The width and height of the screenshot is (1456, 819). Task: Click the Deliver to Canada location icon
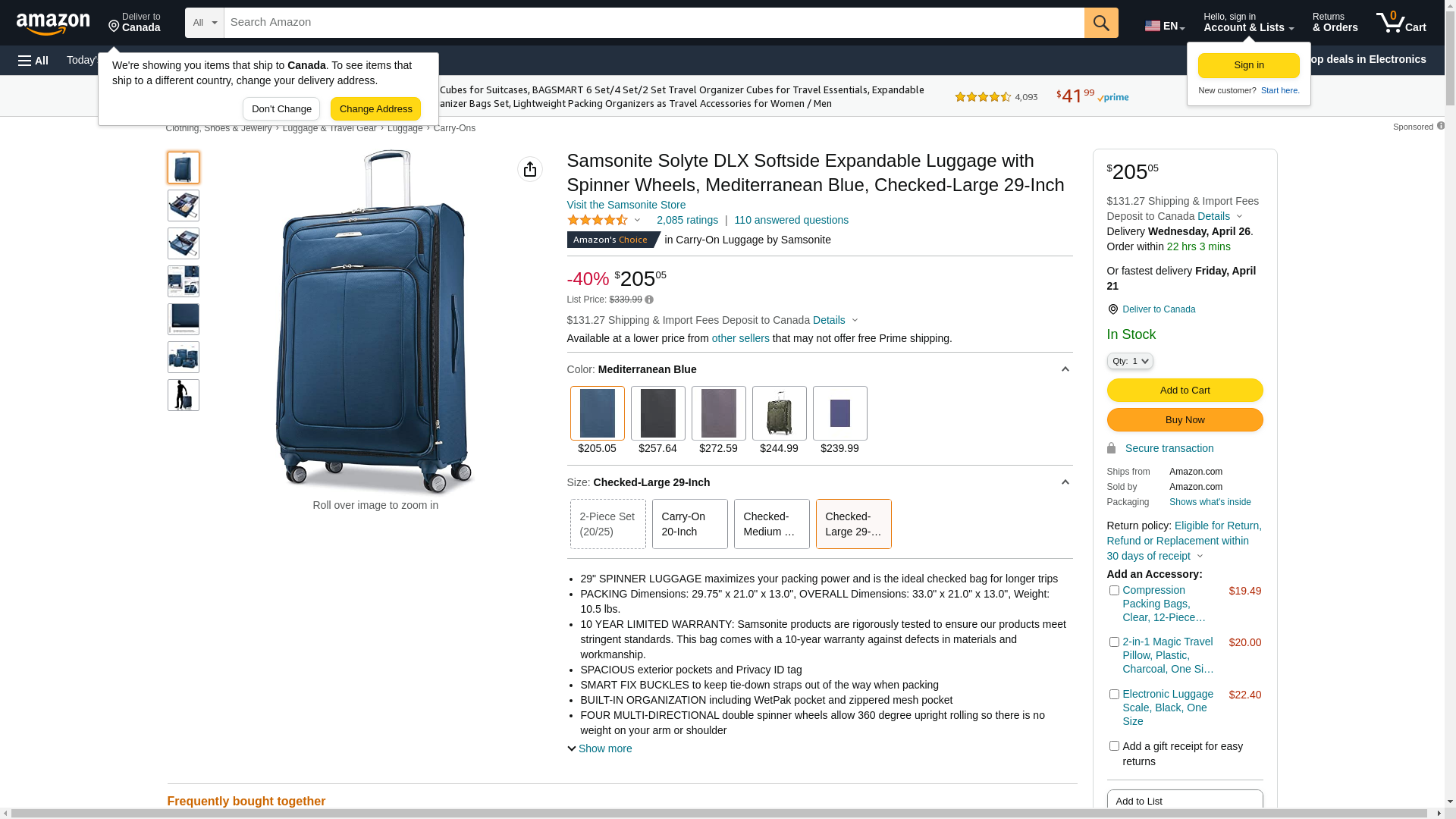[1112, 309]
